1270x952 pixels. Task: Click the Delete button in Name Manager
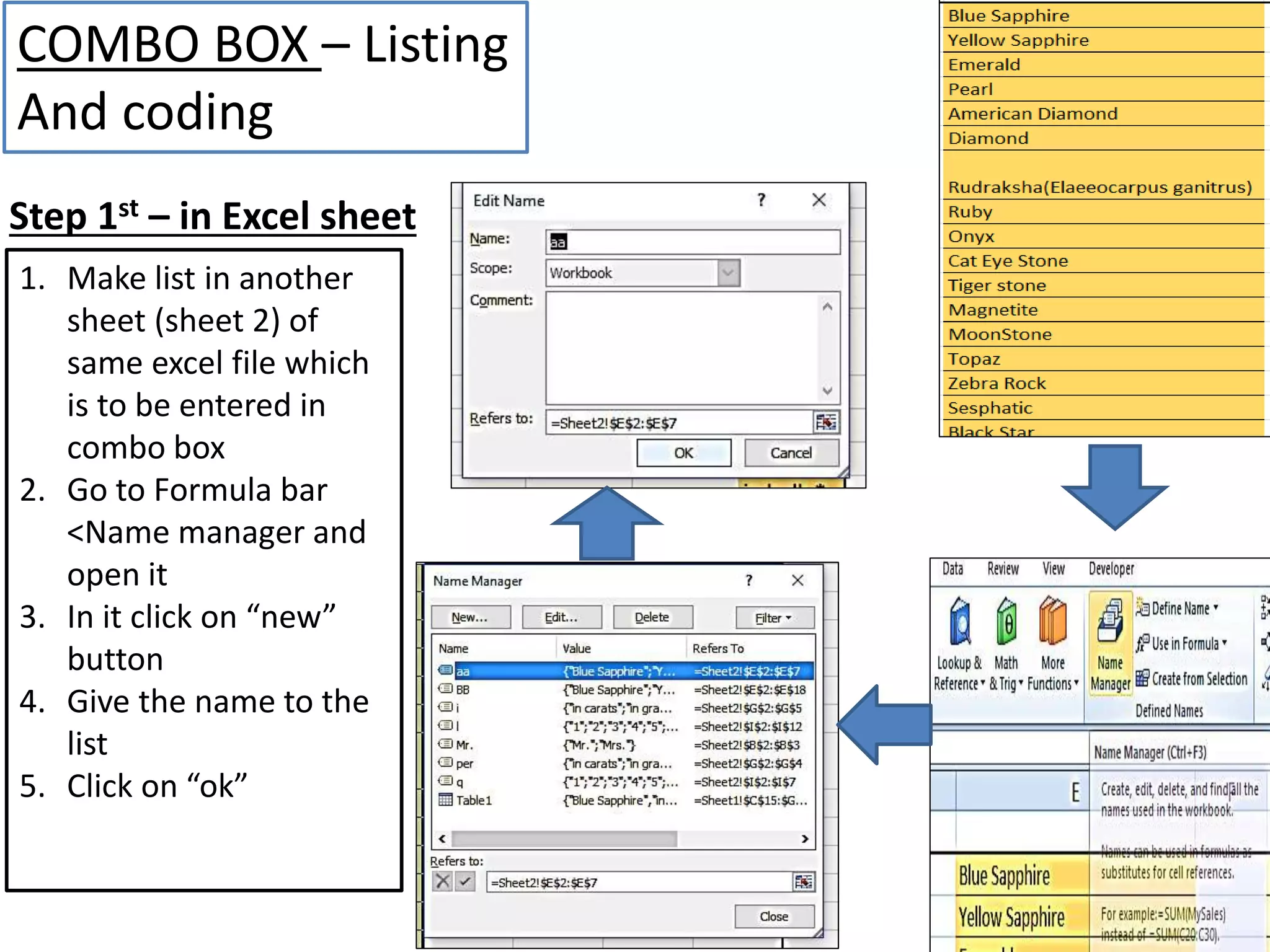tap(652, 617)
